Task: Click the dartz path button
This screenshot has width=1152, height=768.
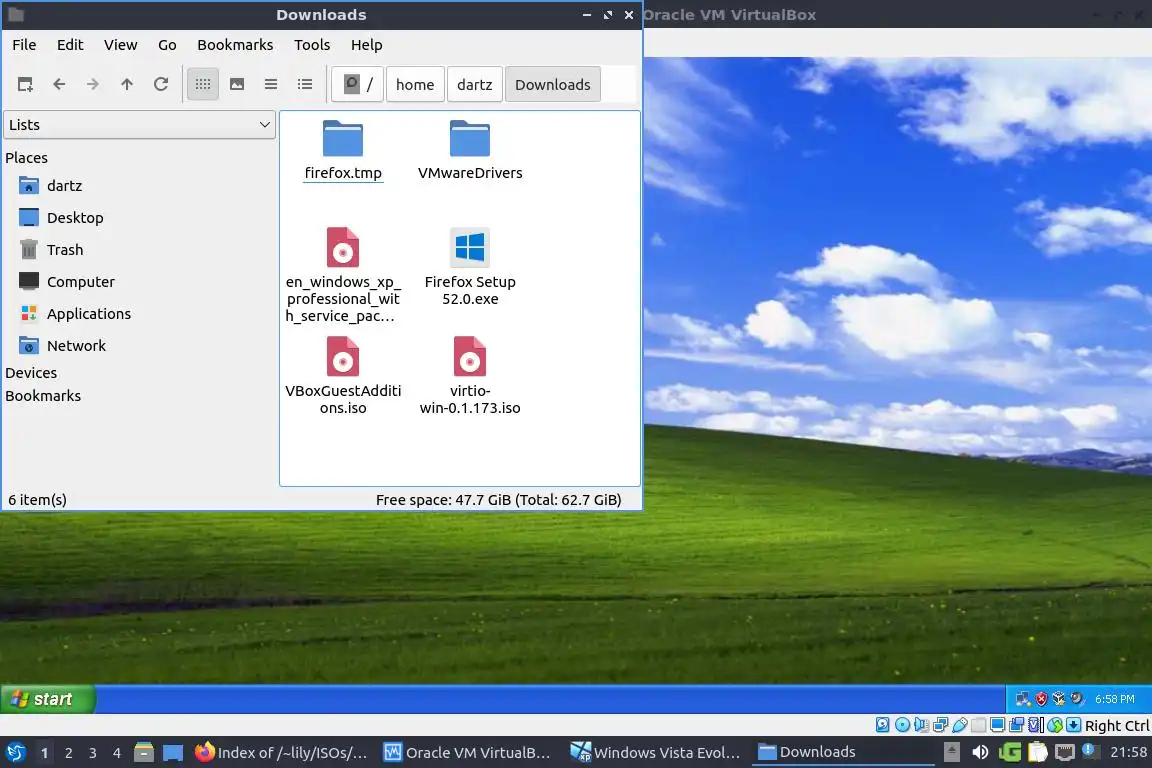Action: point(475,85)
